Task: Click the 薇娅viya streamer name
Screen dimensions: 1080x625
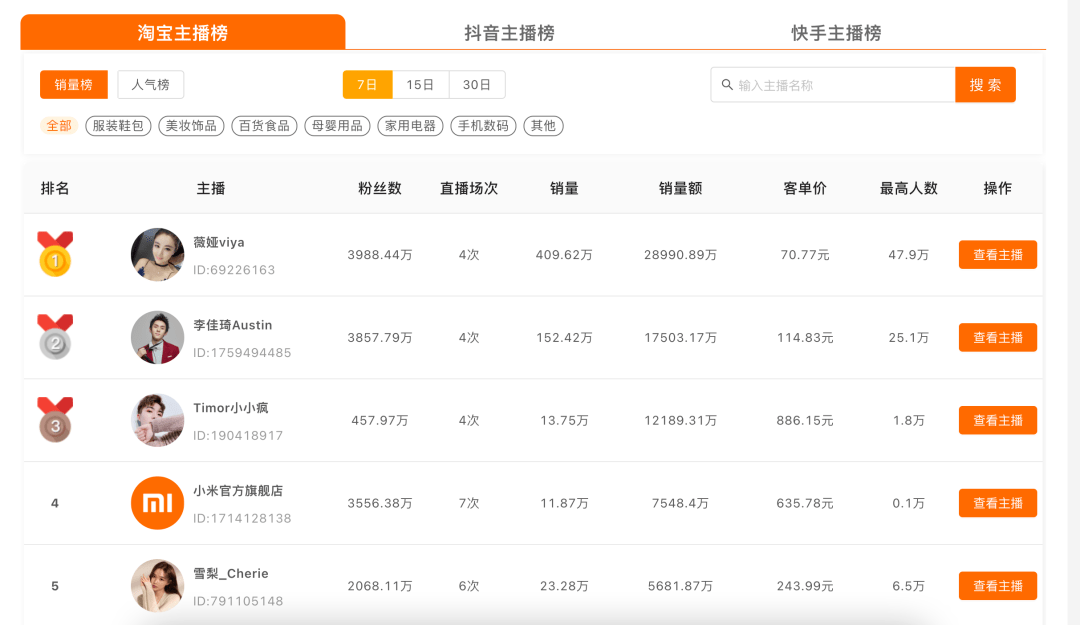Action: (x=219, y=243)
